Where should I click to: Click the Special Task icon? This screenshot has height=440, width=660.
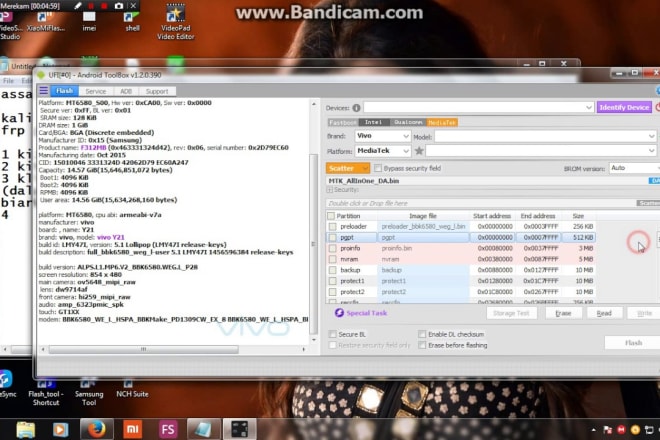click(x=339, y=313)
